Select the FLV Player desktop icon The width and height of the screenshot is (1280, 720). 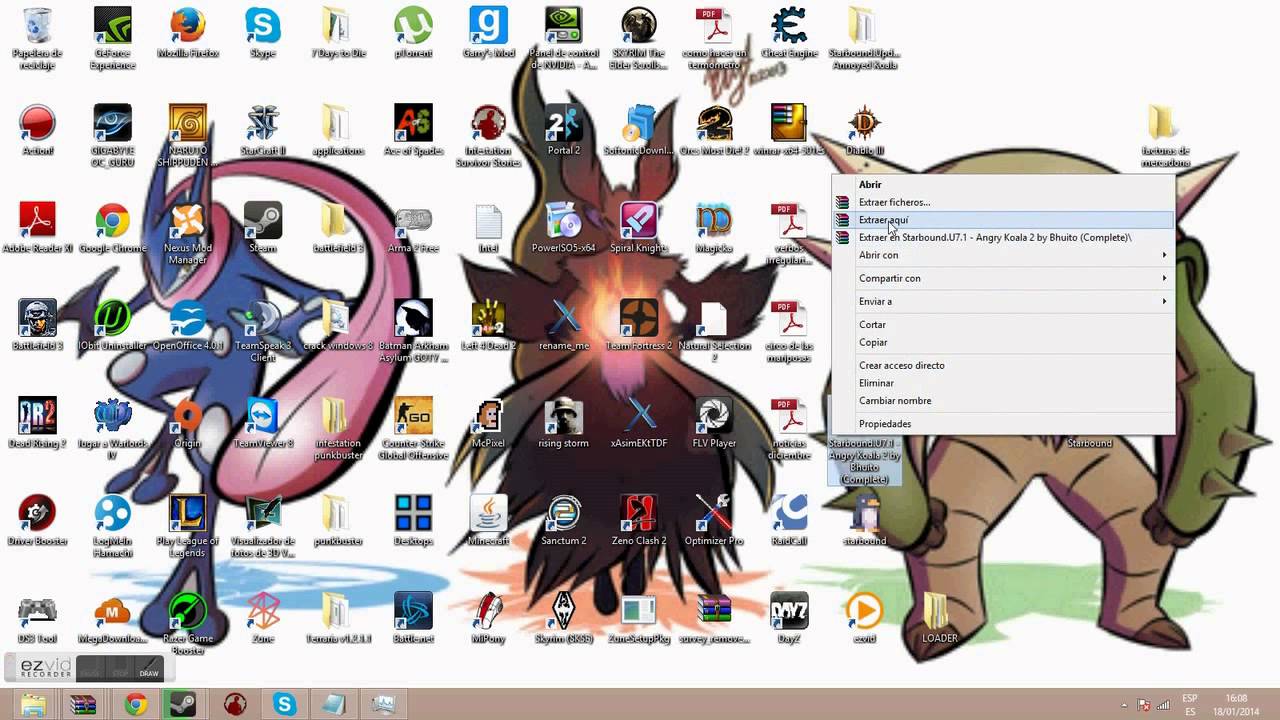[714, 423]
